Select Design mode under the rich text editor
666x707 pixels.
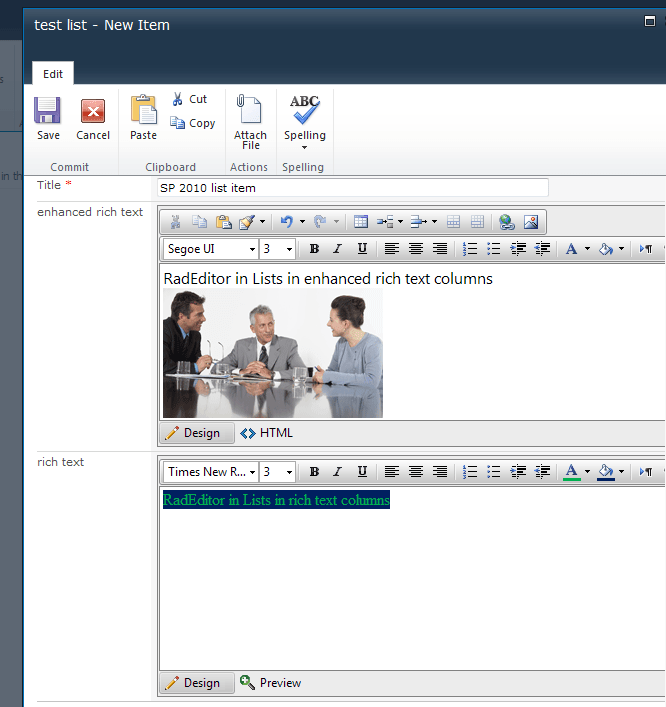tap(197, 683)
